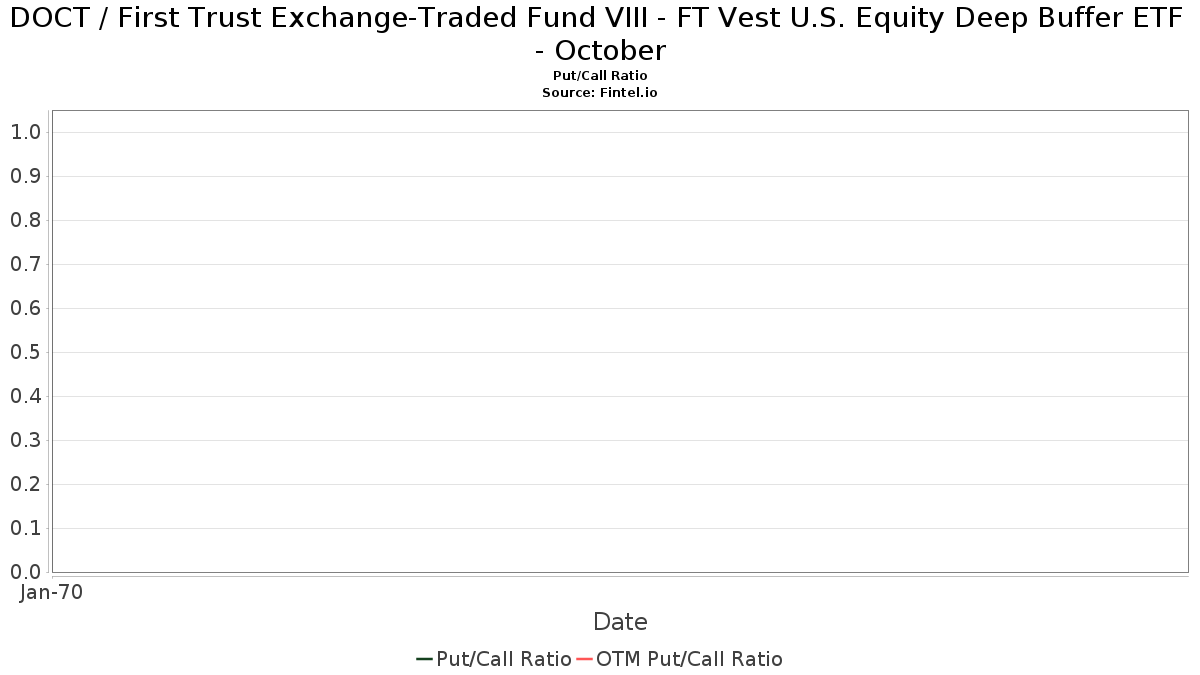Image resolution: width=1200 pixels, height=675 pixels.
Task: Click the red OTM Put/Call Ratio line swatch
Action: [x=584, y=659]
